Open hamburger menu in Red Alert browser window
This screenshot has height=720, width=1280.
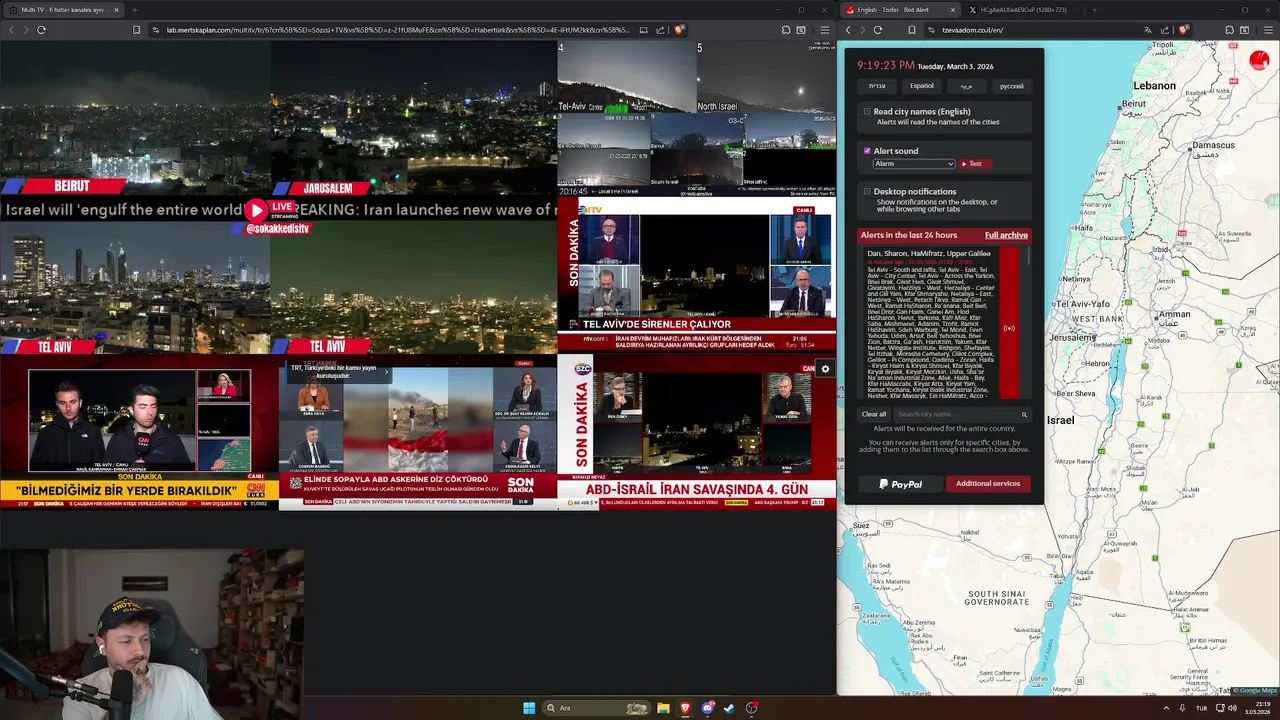(1267, 30)
